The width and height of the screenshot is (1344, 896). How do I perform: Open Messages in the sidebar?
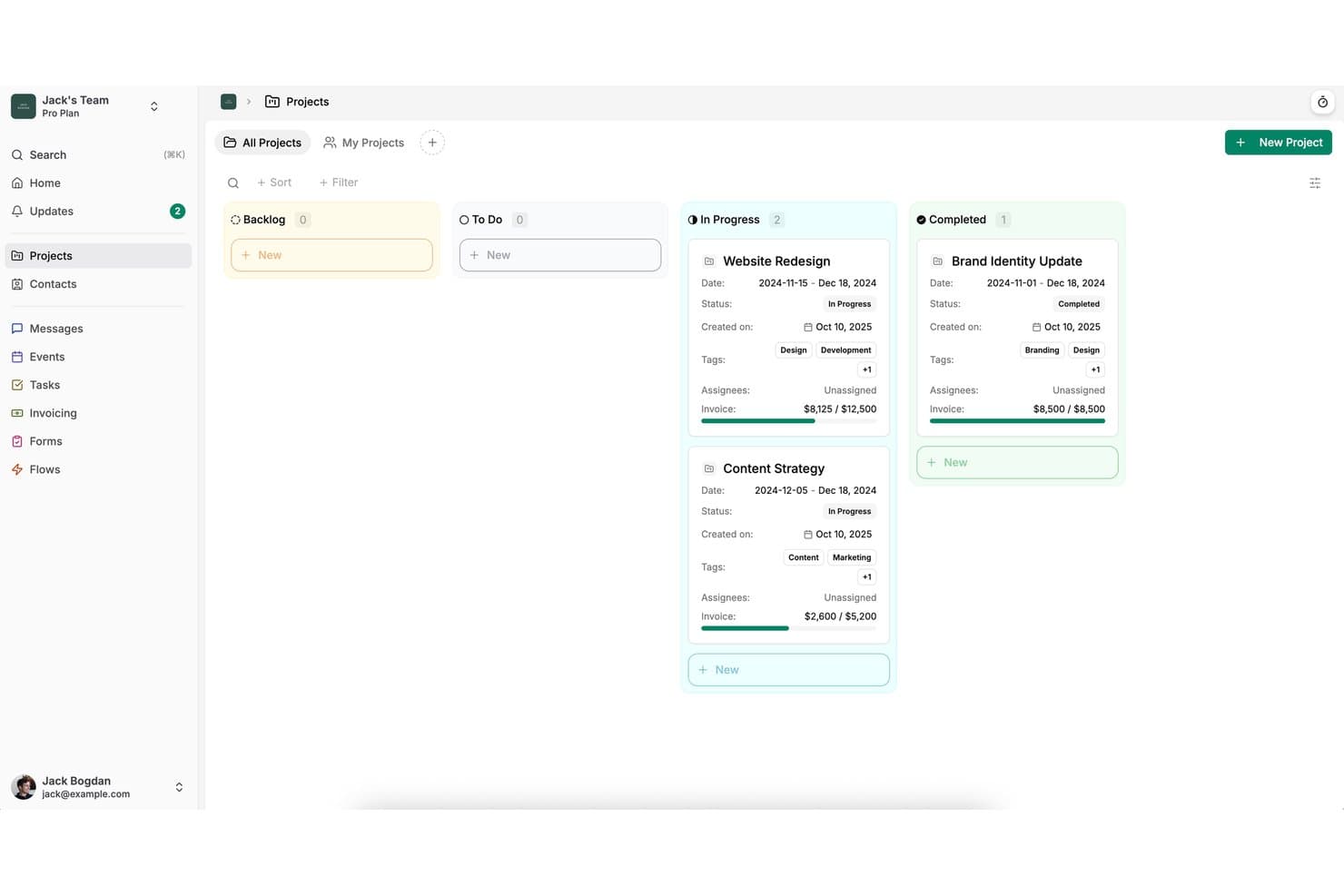[x=98, y=329]
